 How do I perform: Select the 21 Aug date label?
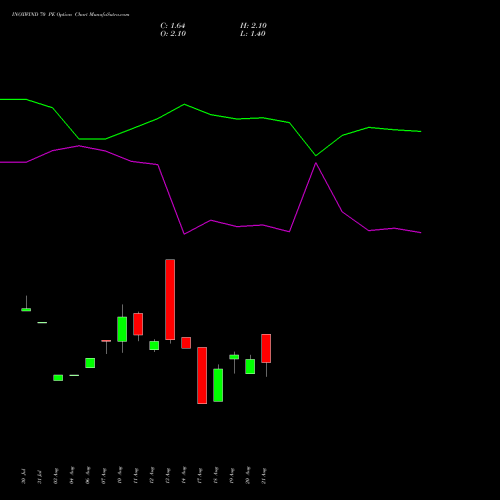(x=264, y=476)
